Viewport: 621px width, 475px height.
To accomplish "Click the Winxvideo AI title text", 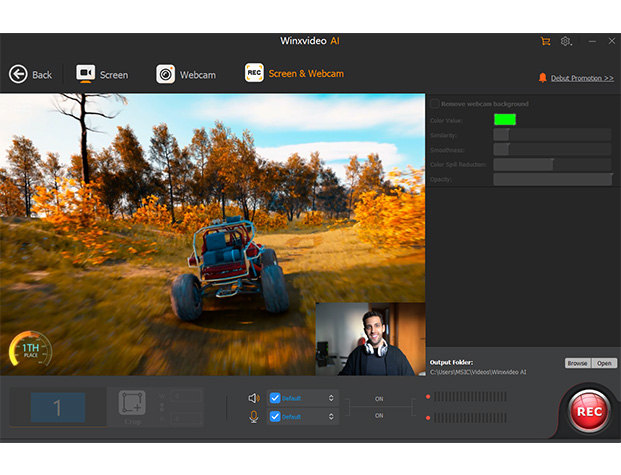I will (310, 41).
